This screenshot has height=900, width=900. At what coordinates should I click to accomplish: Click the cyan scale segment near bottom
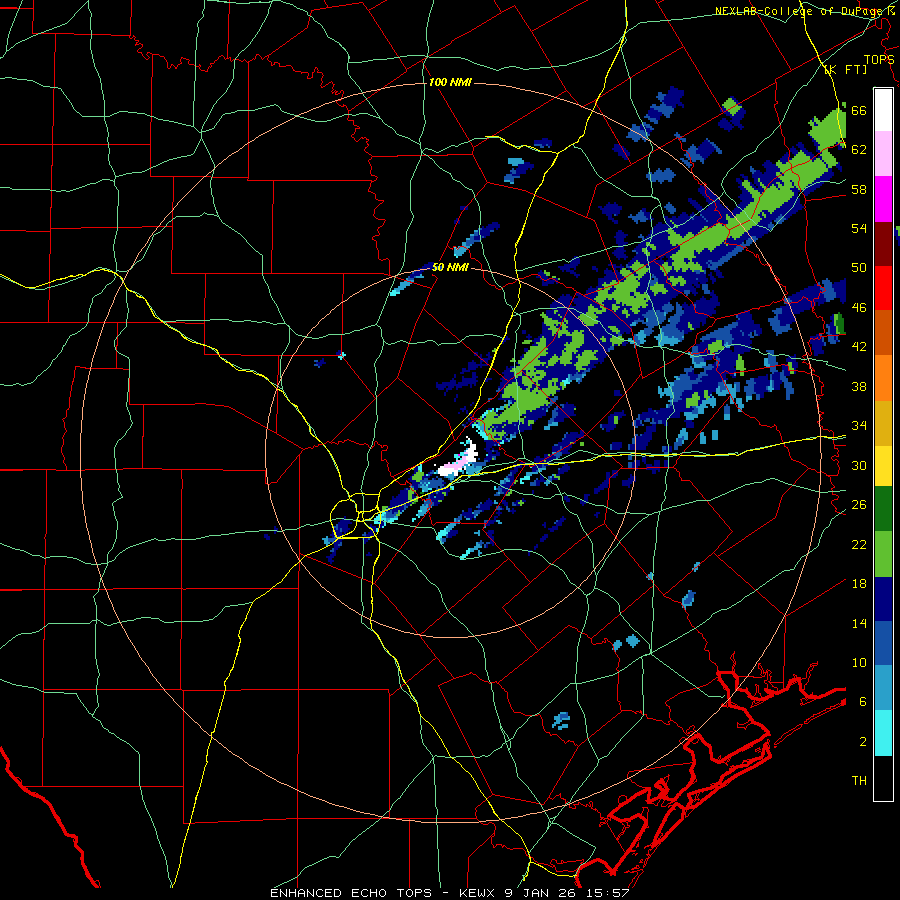coord(883,733)
